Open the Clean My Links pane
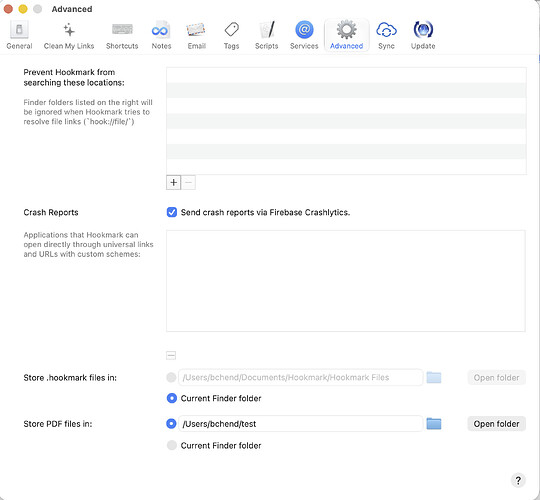Screen dimensions: 540x500 coord(69,35)
